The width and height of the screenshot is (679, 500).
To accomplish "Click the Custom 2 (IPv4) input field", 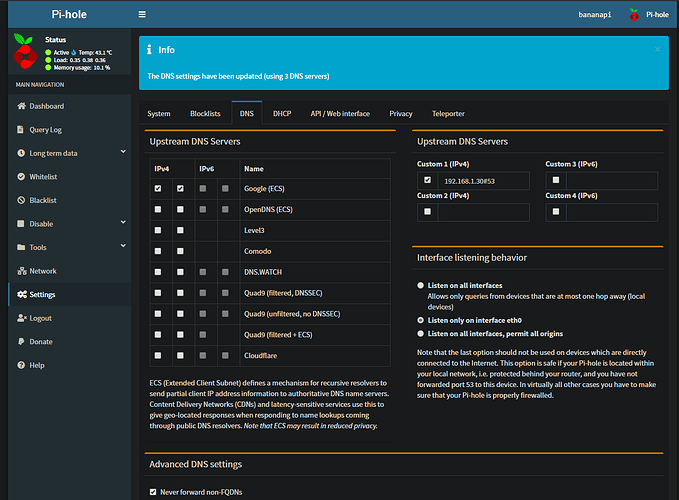I will [x=483, y=212].
